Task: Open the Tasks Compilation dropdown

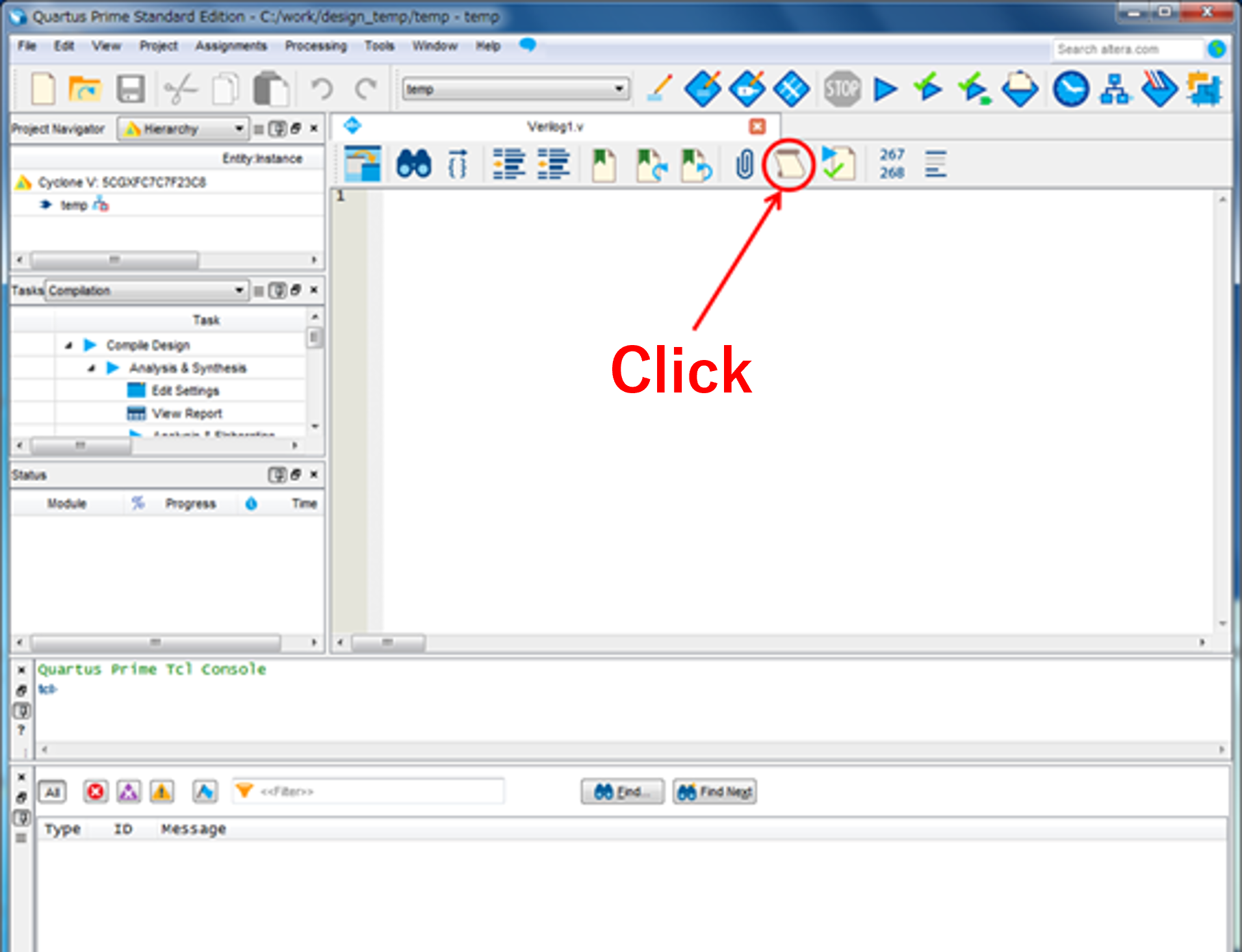Action: point(147,290)
